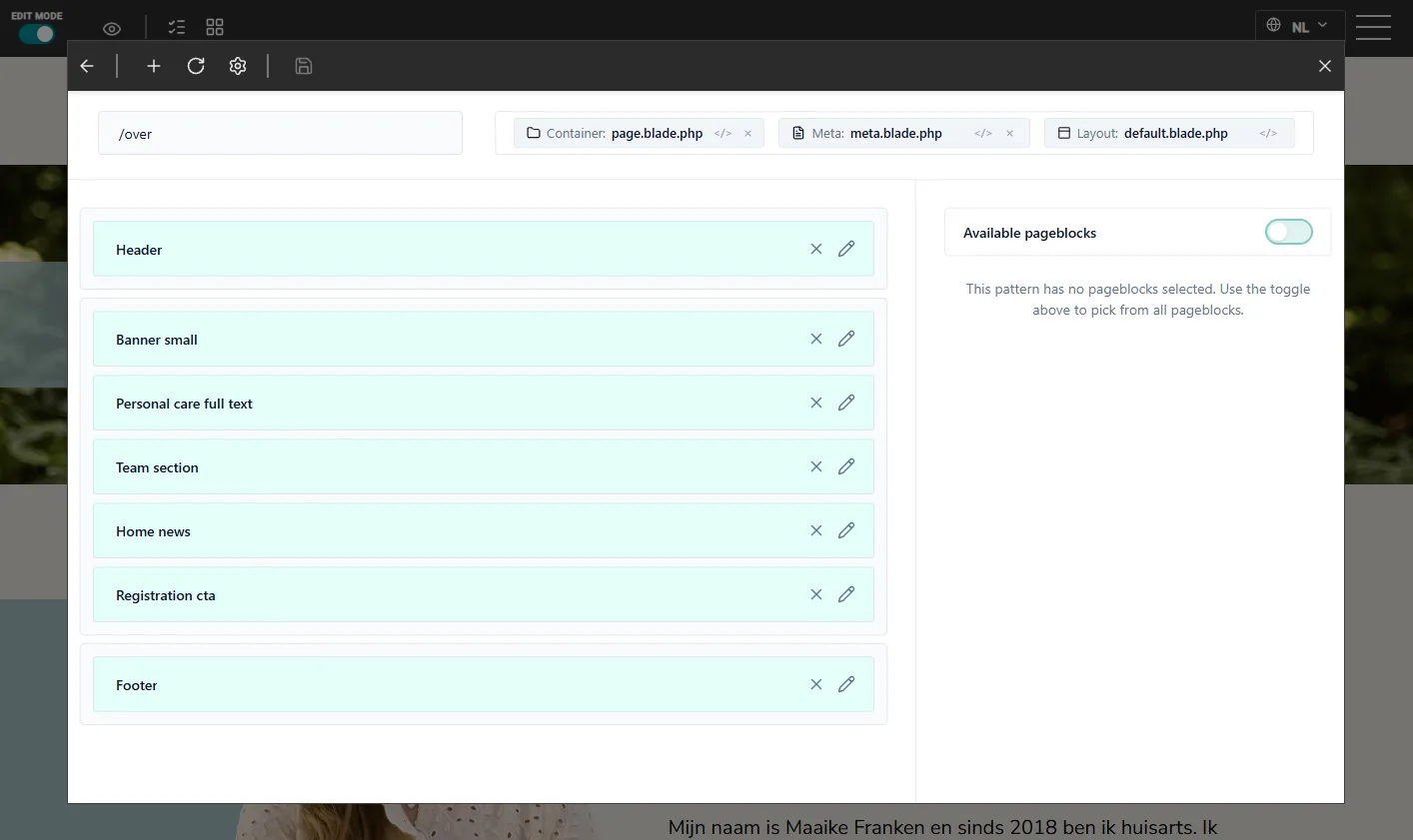Turn off the Edit Mode switch
Image resolution: width=1413 pixels, height=840 pixels.
[x=37, y=34]
